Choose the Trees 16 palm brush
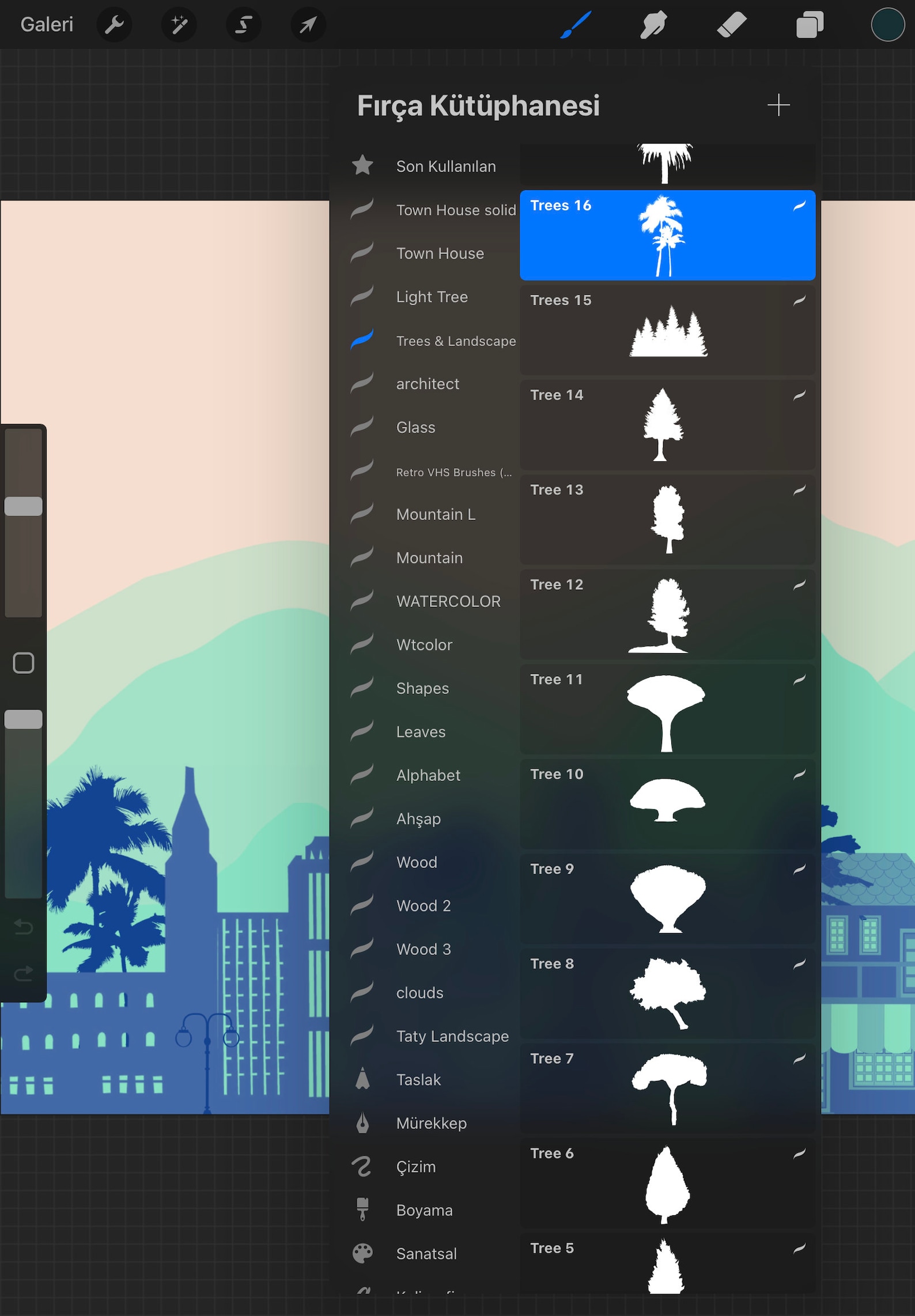Screen dimensions: 915x1316 click(667, 236)
